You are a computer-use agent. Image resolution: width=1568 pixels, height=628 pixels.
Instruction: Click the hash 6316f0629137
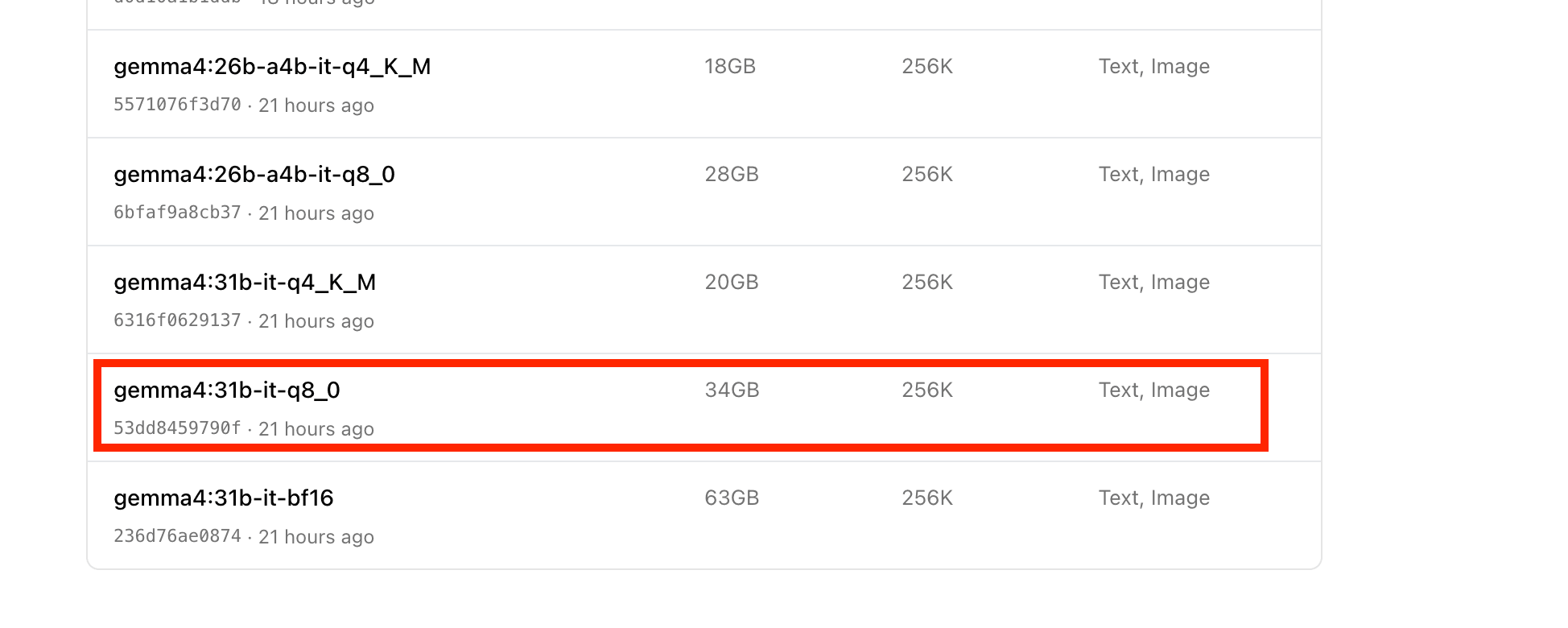177,321
